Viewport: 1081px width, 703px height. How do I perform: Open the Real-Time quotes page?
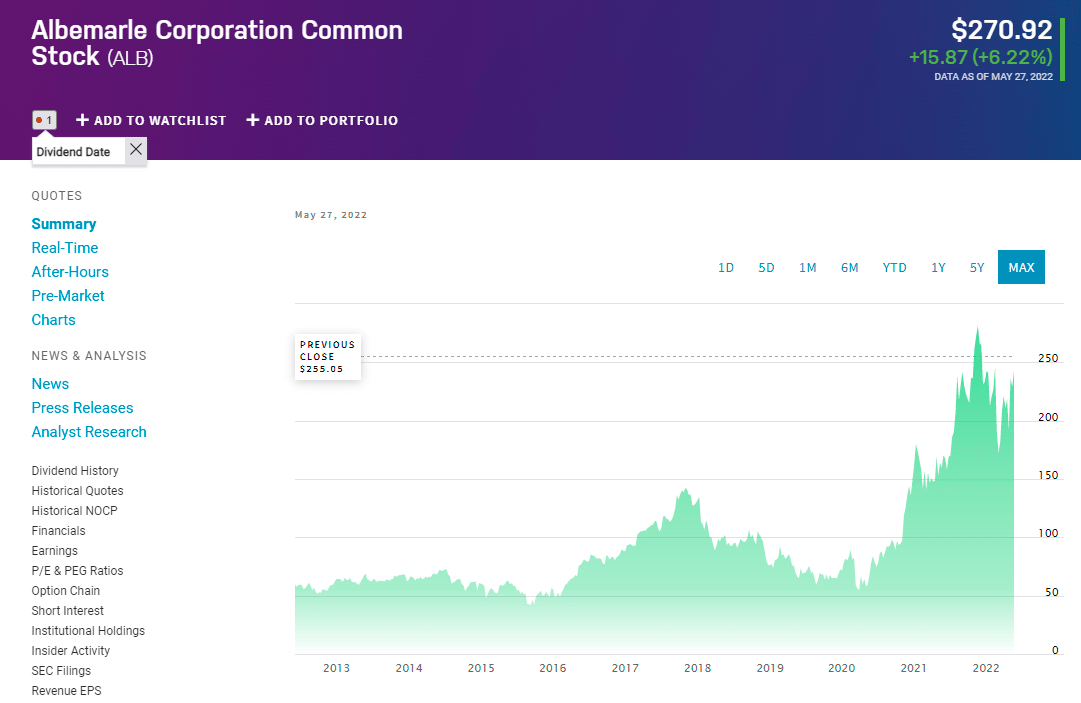tap(65, 248)
